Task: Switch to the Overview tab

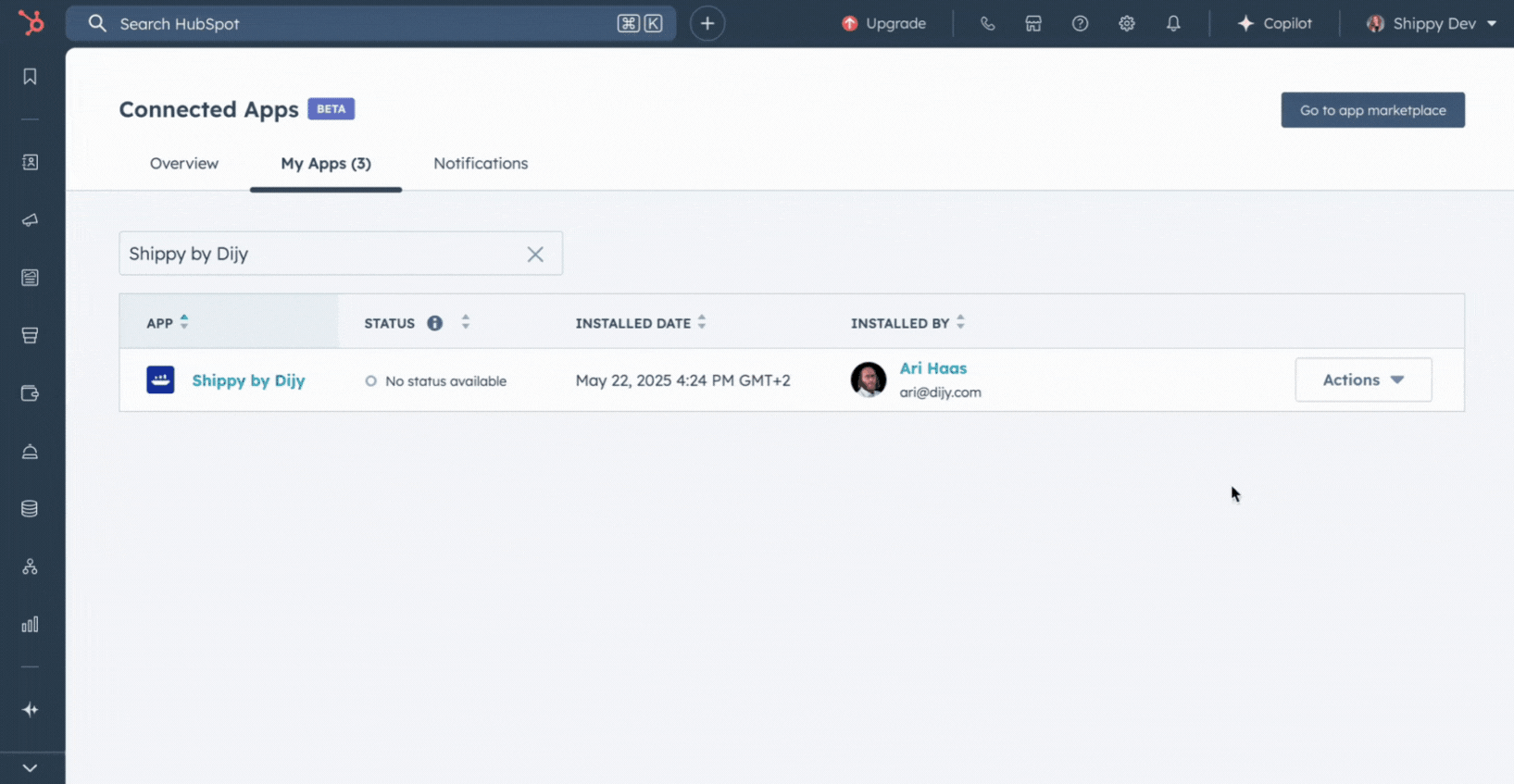Action: click(x=184, y=163)
